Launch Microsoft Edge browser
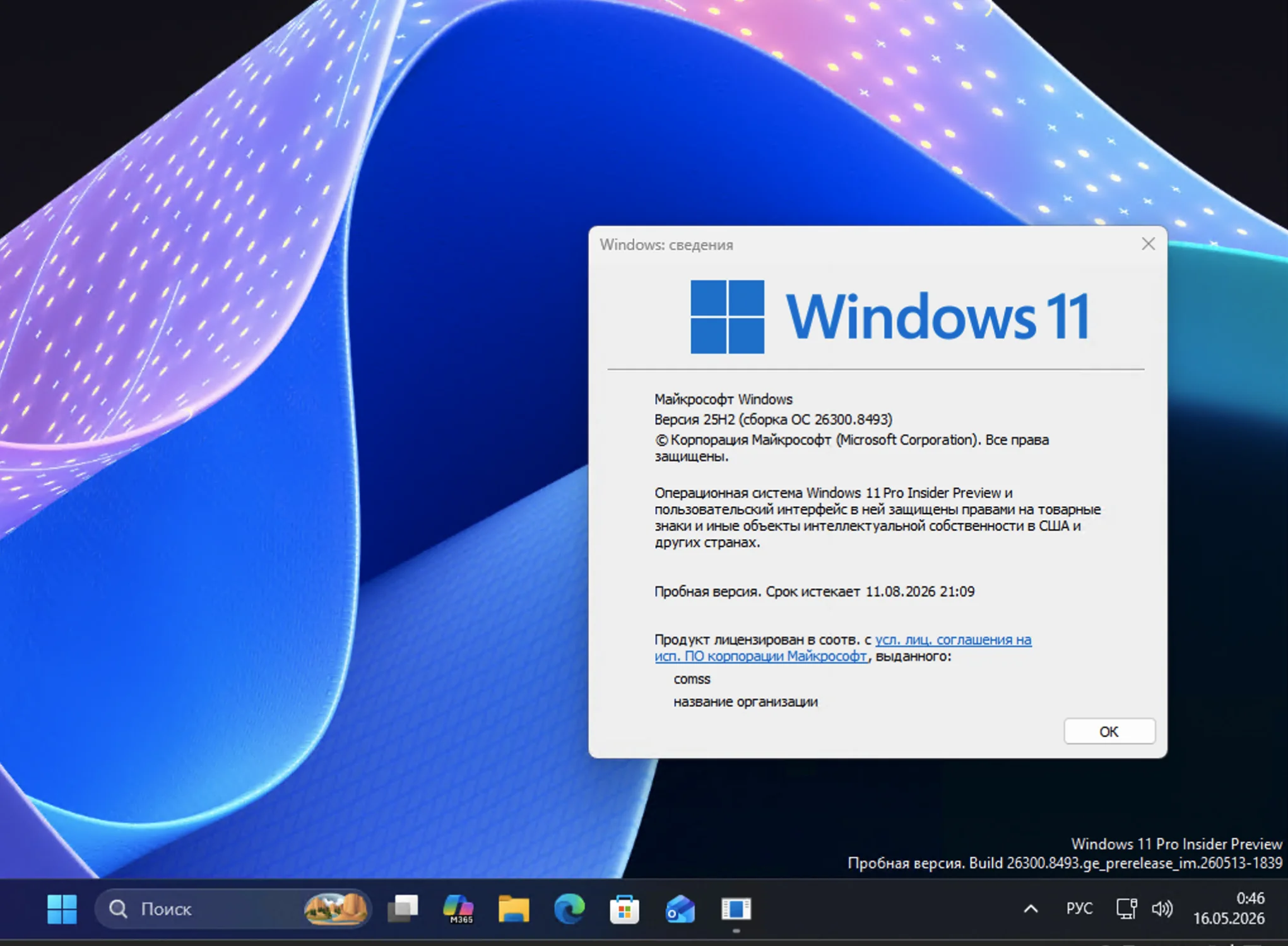 click(x=569, y=909)
